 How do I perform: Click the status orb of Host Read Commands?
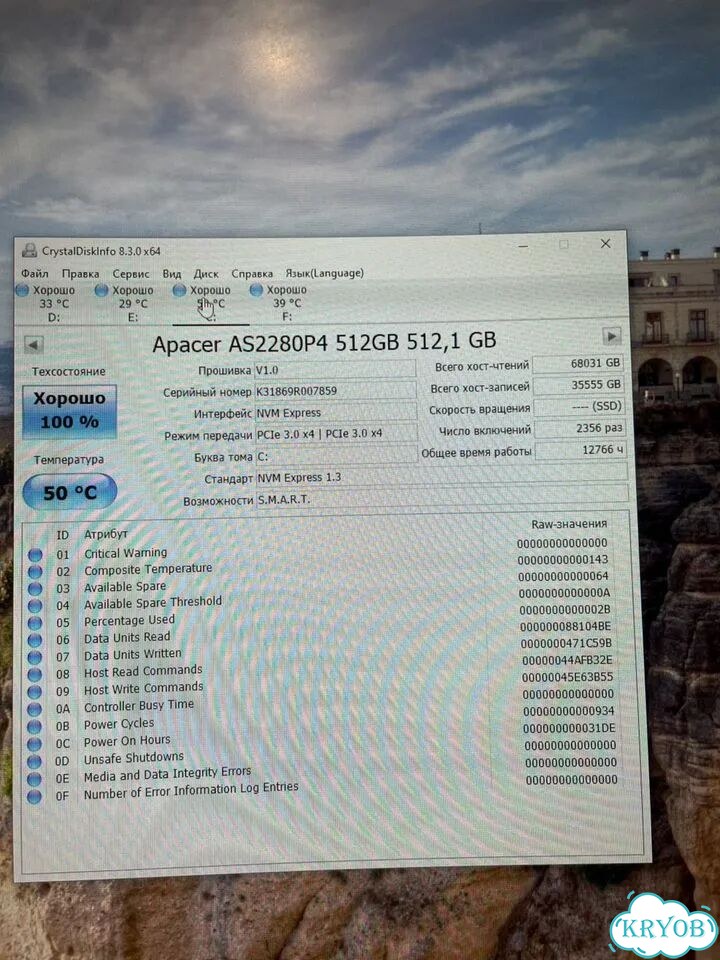point(35,675)
